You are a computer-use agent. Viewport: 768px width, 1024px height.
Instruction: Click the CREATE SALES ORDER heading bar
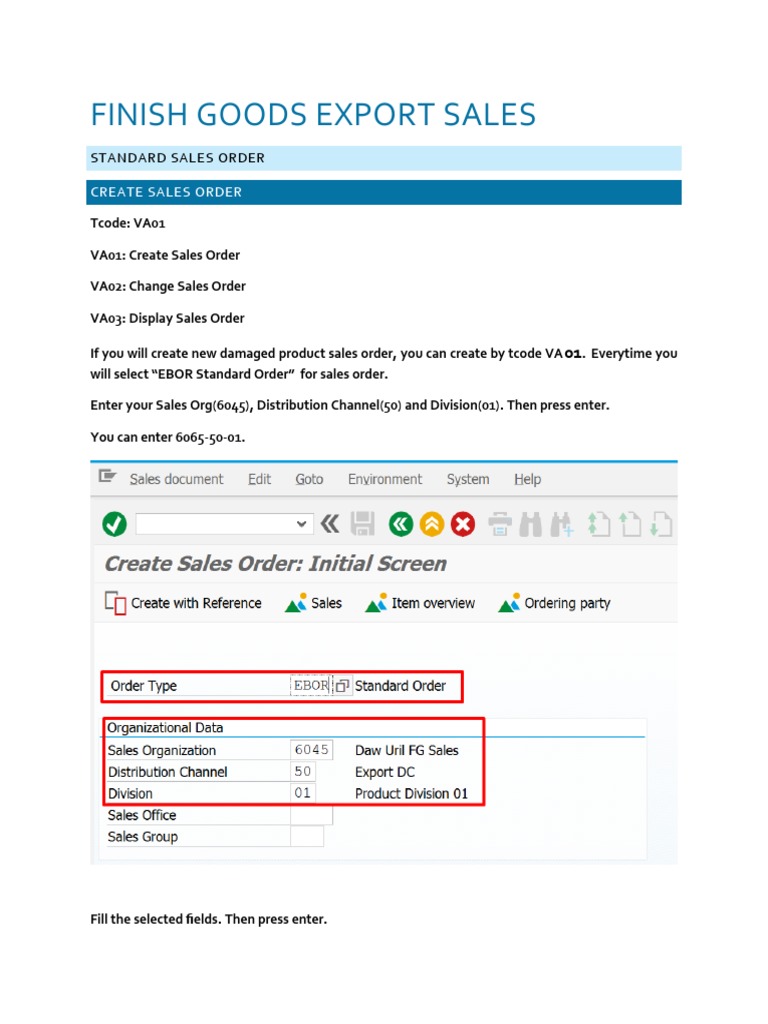tap(383, 192)
